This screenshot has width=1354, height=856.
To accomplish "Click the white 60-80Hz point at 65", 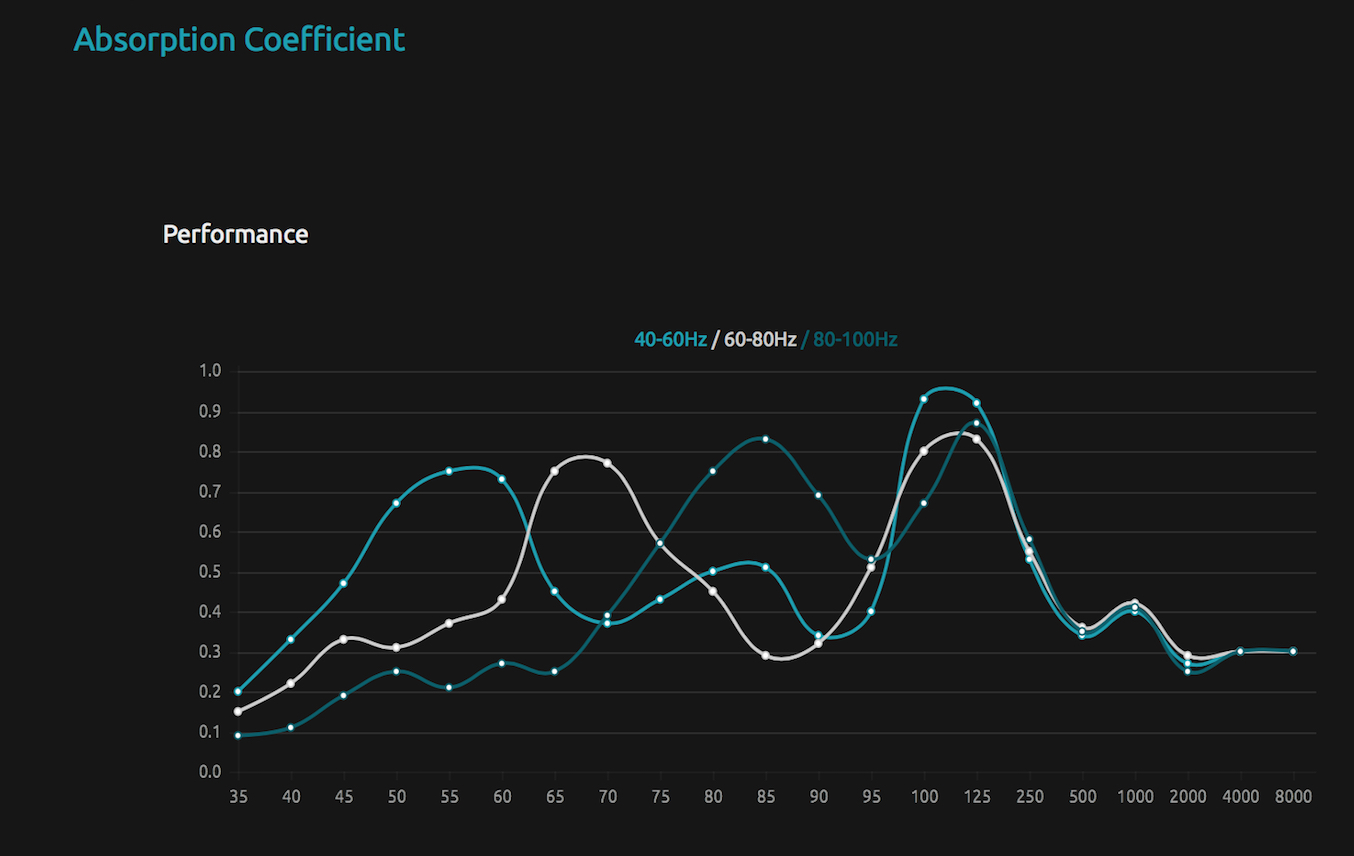I will click(x=554, y=471).
